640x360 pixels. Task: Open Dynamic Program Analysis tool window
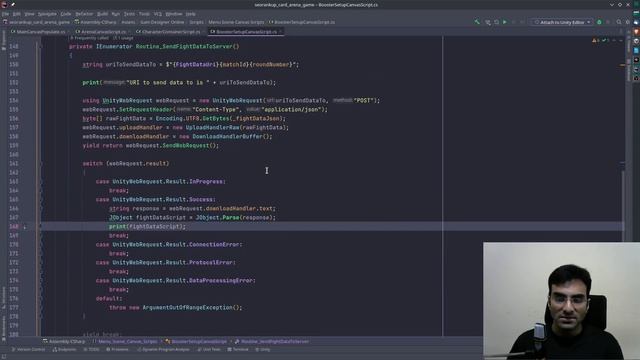pos(163,350)
